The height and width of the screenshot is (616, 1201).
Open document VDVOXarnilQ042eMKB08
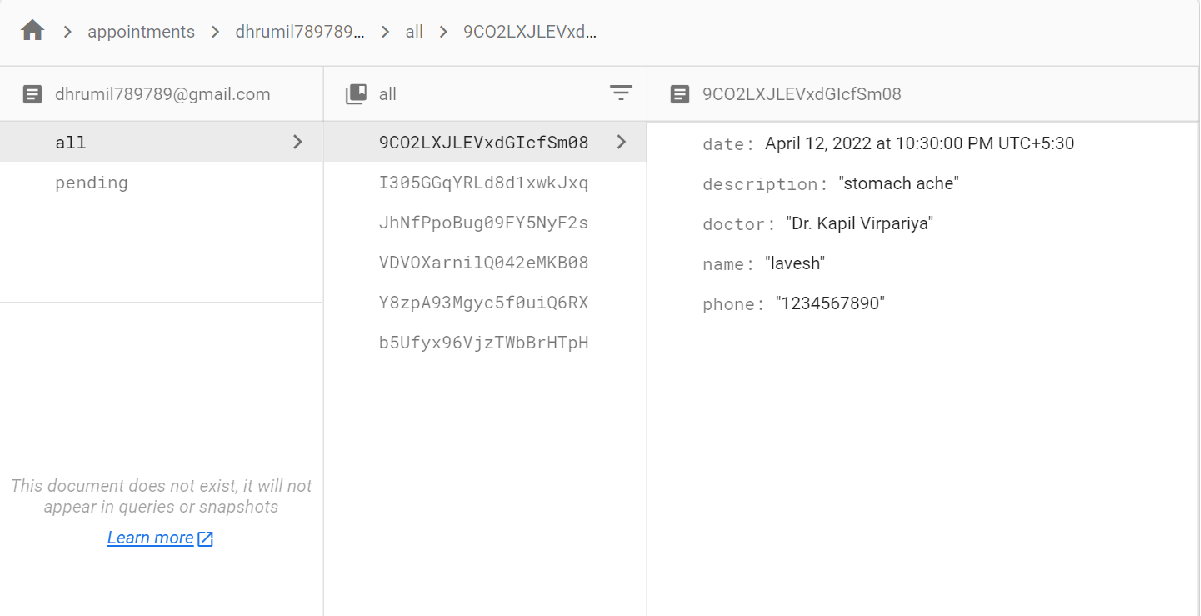tap(484, 262)
